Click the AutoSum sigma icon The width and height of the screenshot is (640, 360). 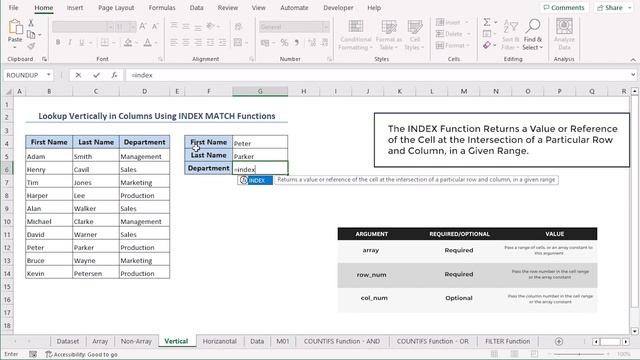tap(487, 22)
